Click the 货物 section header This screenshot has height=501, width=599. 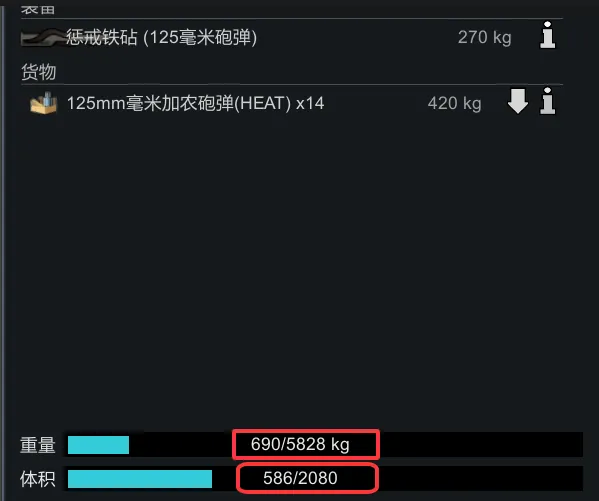coord(39,72)
